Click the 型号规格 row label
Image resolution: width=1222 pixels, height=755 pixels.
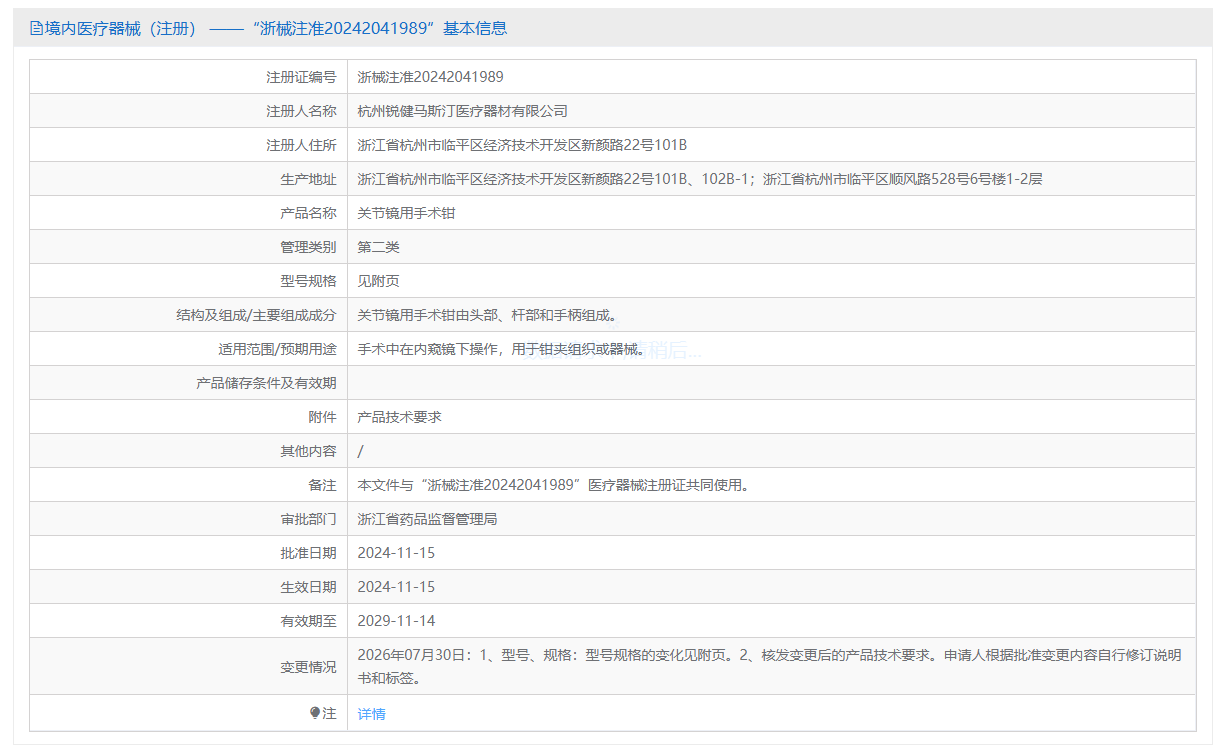coord(308,281)
